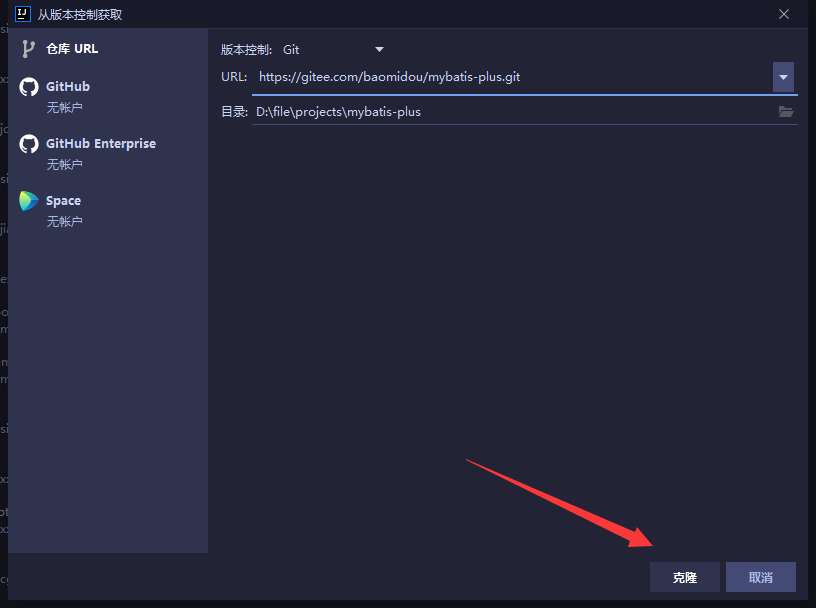Click the branch icon beside 仓库 URL
Screen dimensions: 816x608
tap(28, 49)
